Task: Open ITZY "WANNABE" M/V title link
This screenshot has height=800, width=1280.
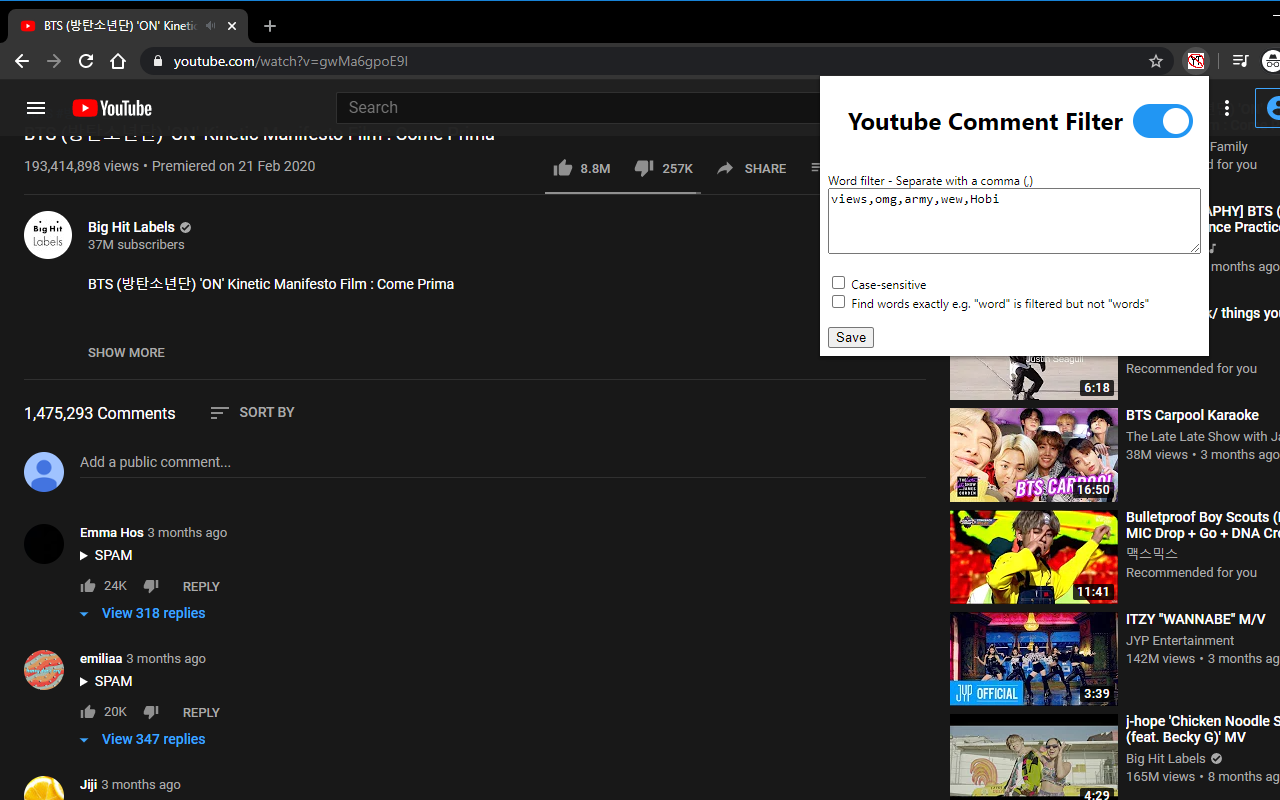Action: (x=1196, y=619)
